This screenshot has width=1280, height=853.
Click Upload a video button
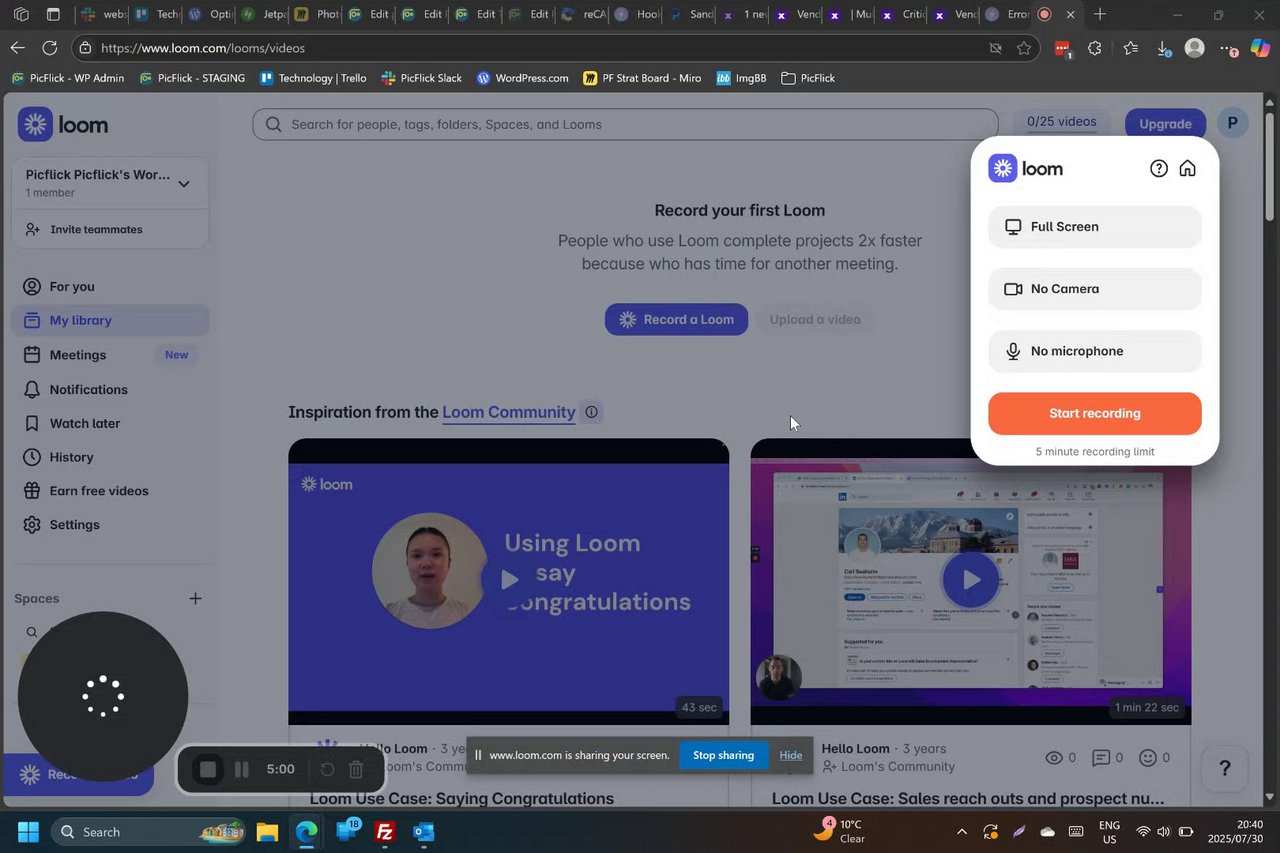815,320
